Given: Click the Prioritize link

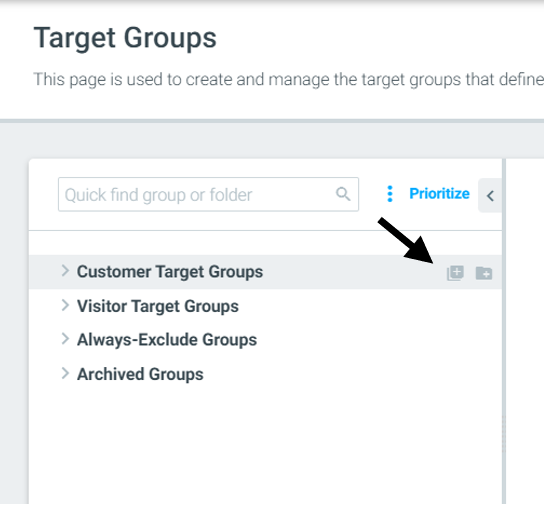Looking at the screenshot, I should pyautogui.click(x=439, y=194).
